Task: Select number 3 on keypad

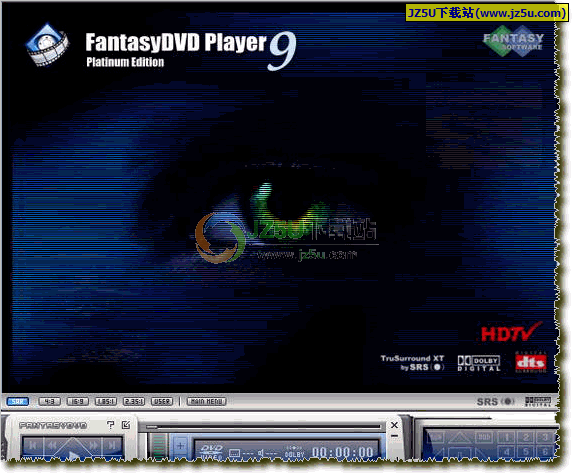Action: pos(545,437)
